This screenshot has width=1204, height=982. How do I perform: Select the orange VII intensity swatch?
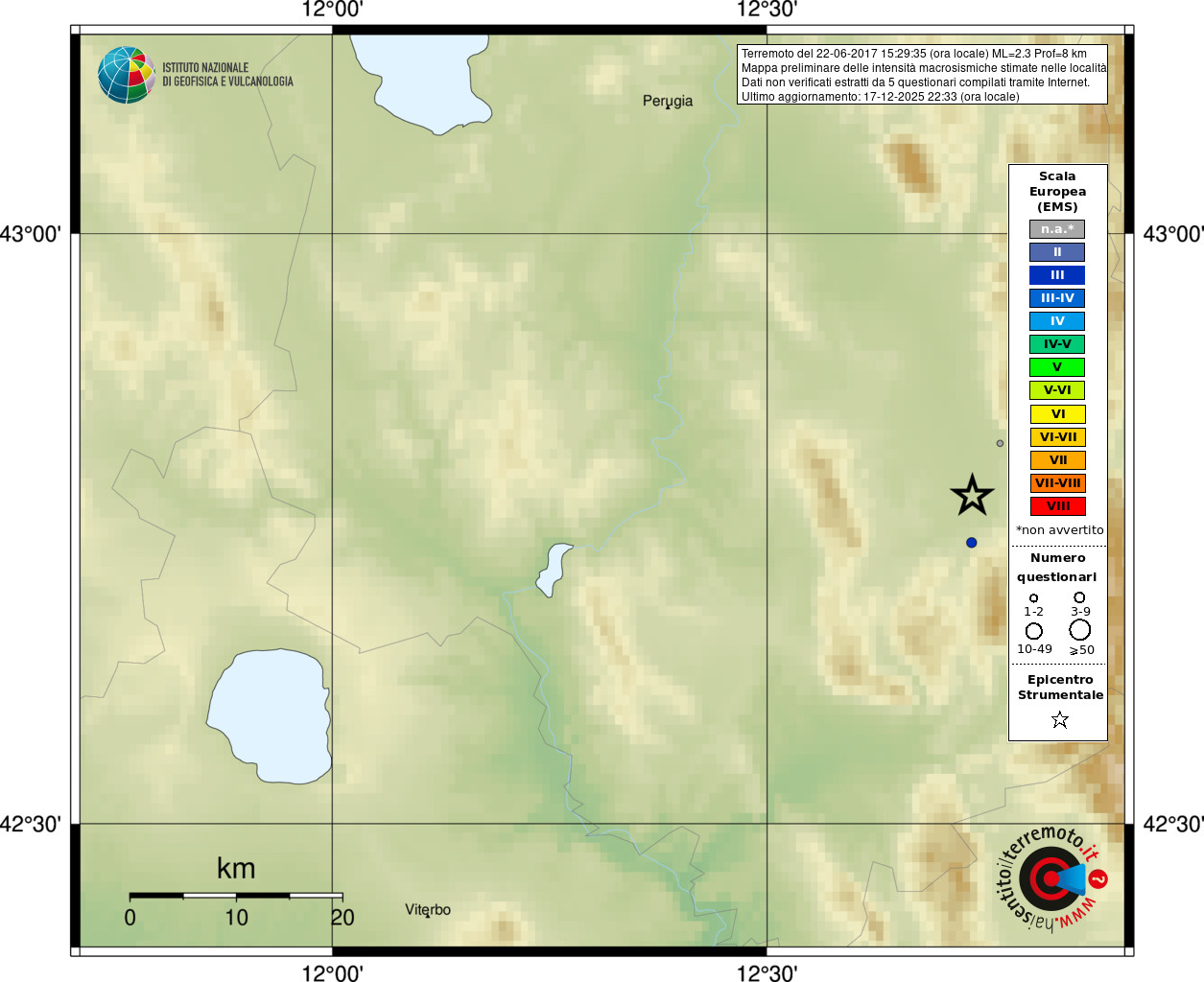(1058, 460)
